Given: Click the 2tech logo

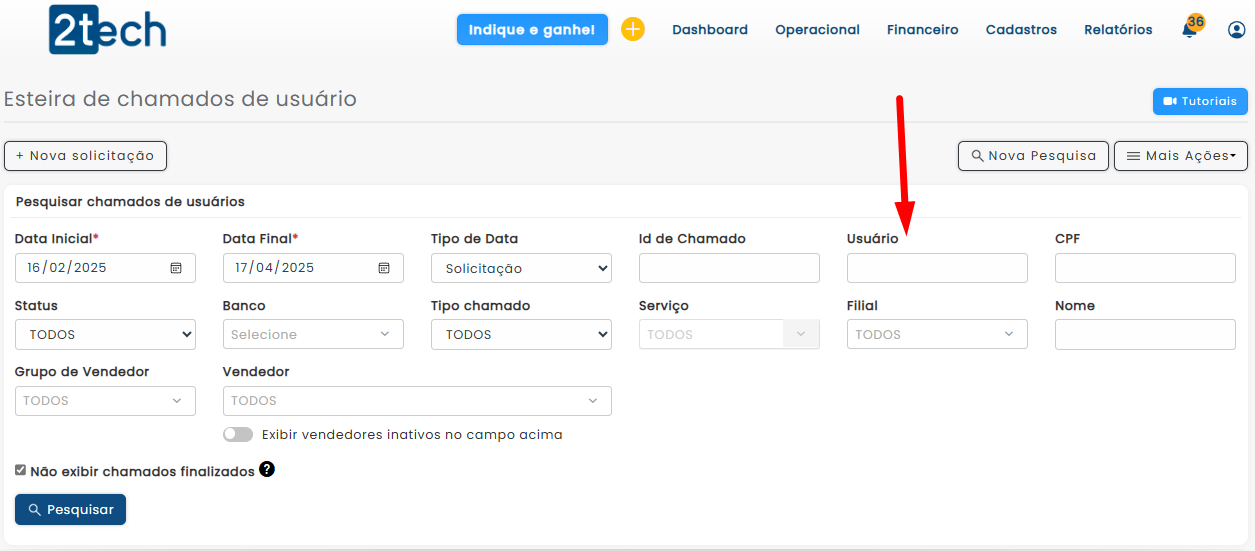Looking at the screenshot, I should [x=108, y=30].
